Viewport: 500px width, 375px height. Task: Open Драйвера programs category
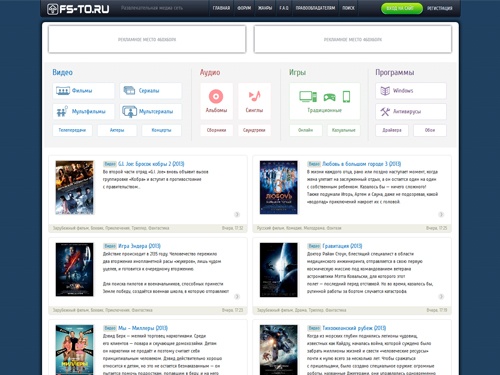point(392,130)
